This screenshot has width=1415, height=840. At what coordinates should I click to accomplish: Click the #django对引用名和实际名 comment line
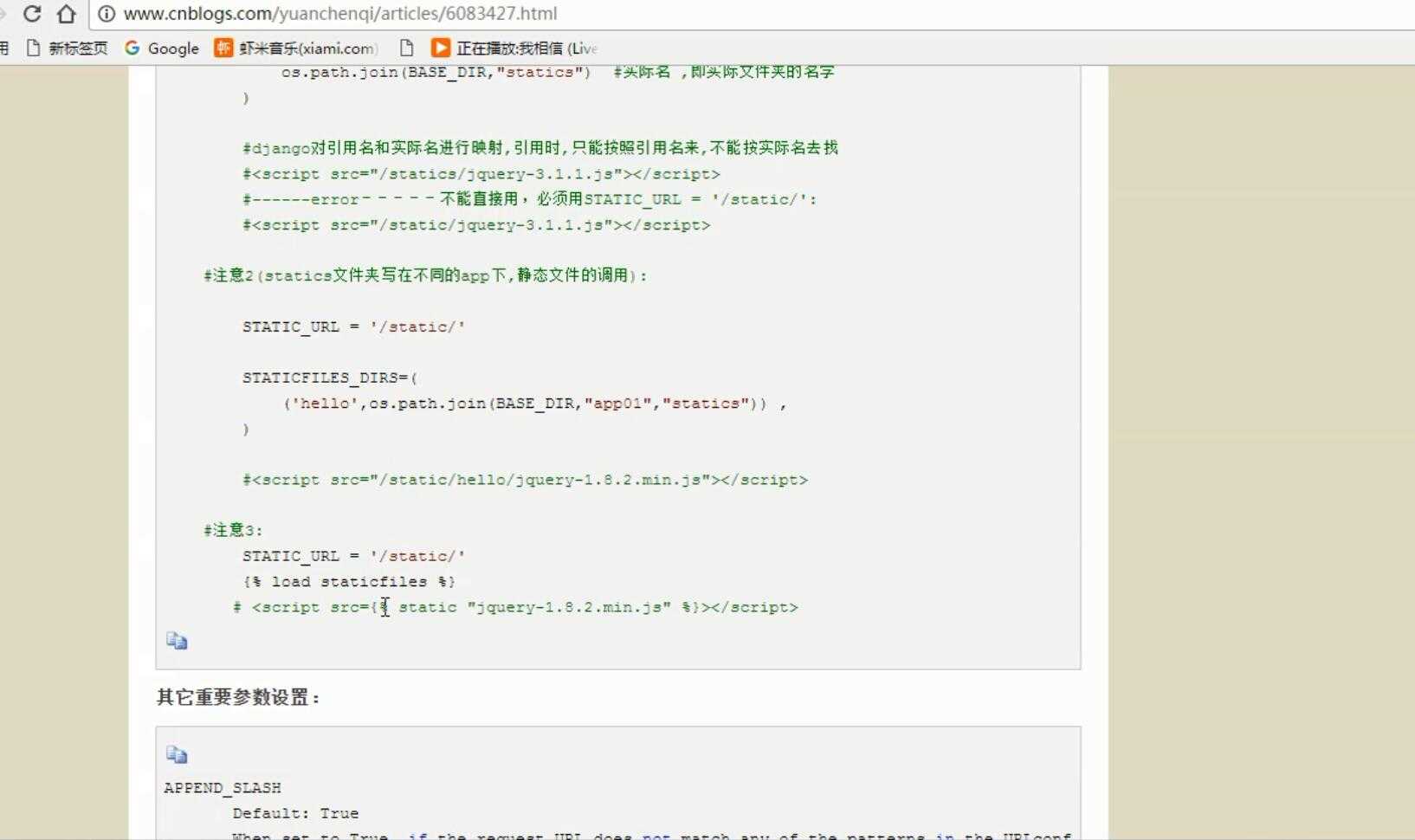point(540,148)
